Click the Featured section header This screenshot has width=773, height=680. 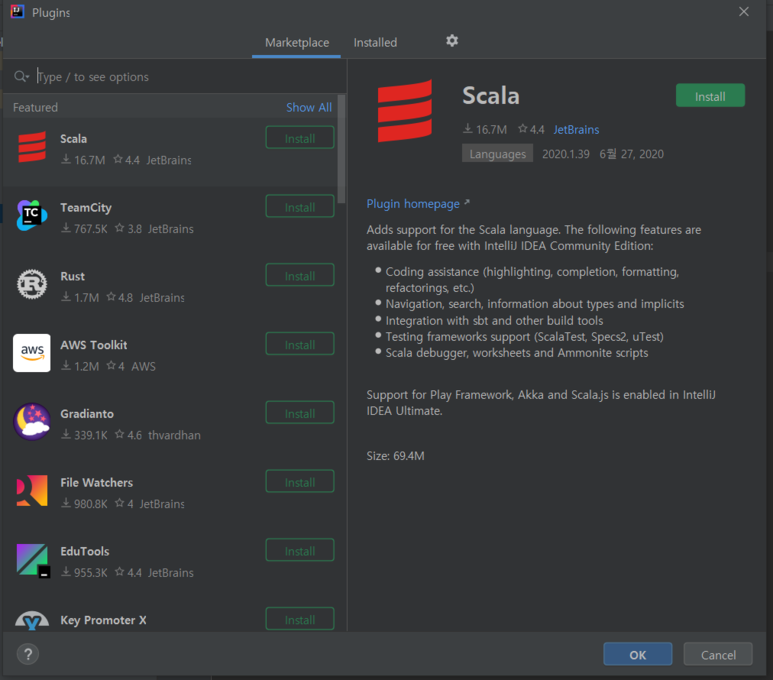point(35,107)
